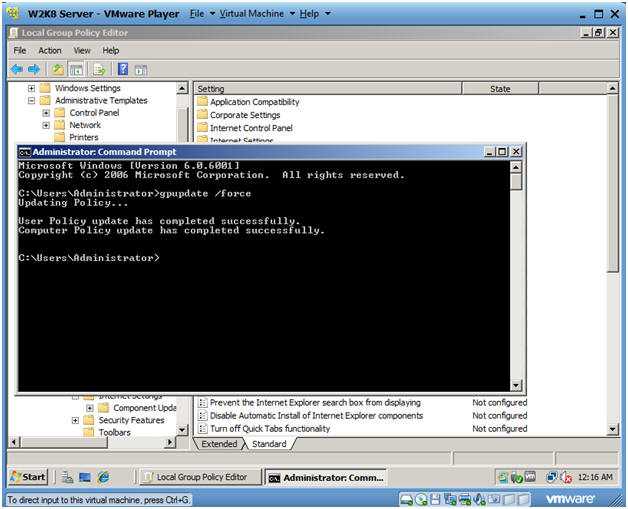Switch to the Standard tab
The height and width of the screenshot is (509, 628).
269,444
